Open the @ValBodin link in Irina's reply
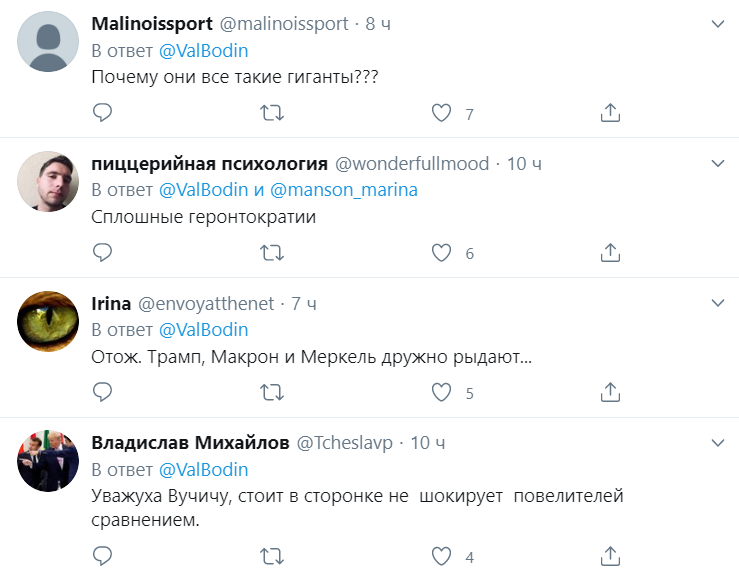This screenshot has width=739, height=577. (x=203, y=330)
